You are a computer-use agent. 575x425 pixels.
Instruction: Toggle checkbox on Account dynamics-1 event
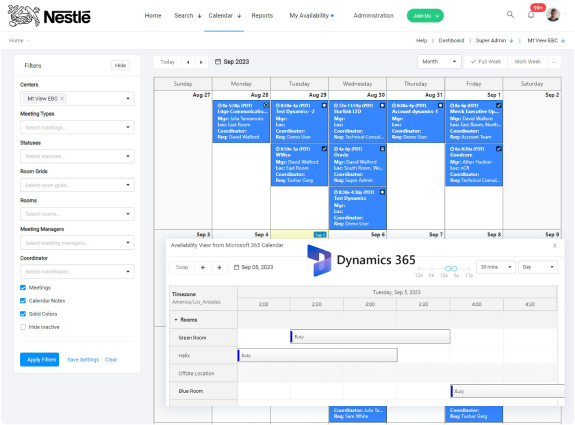(440, 105)
